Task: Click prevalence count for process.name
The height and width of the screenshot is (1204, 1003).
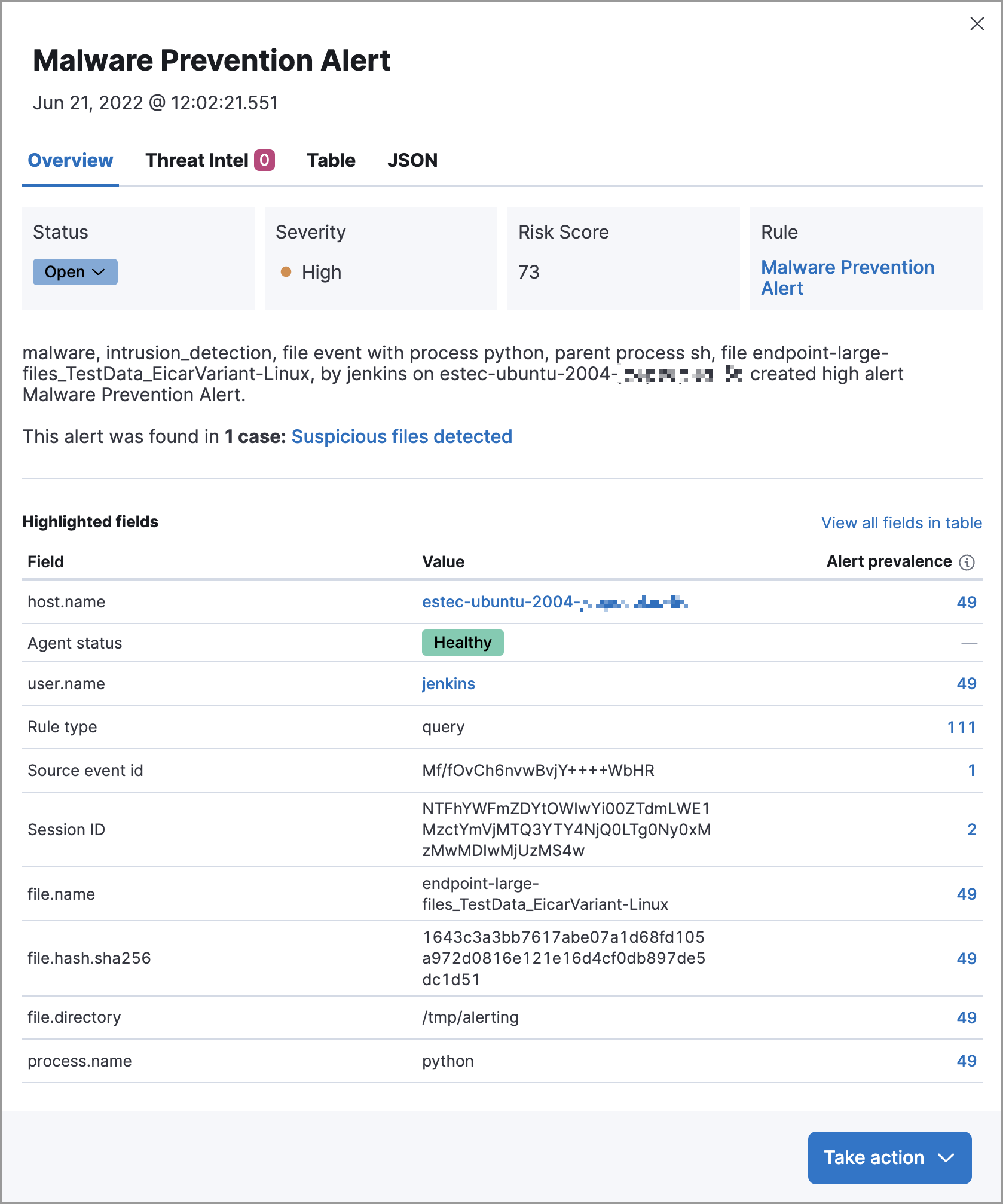Action: coord(966,1061)
